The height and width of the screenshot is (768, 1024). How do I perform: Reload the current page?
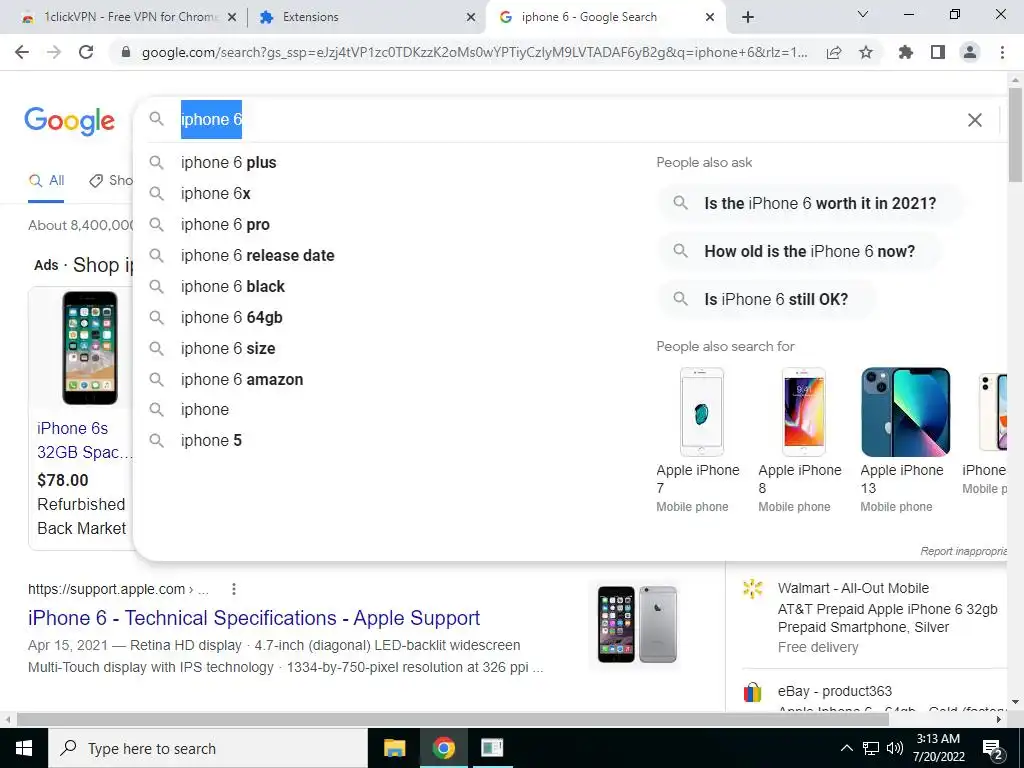(86, 52)
